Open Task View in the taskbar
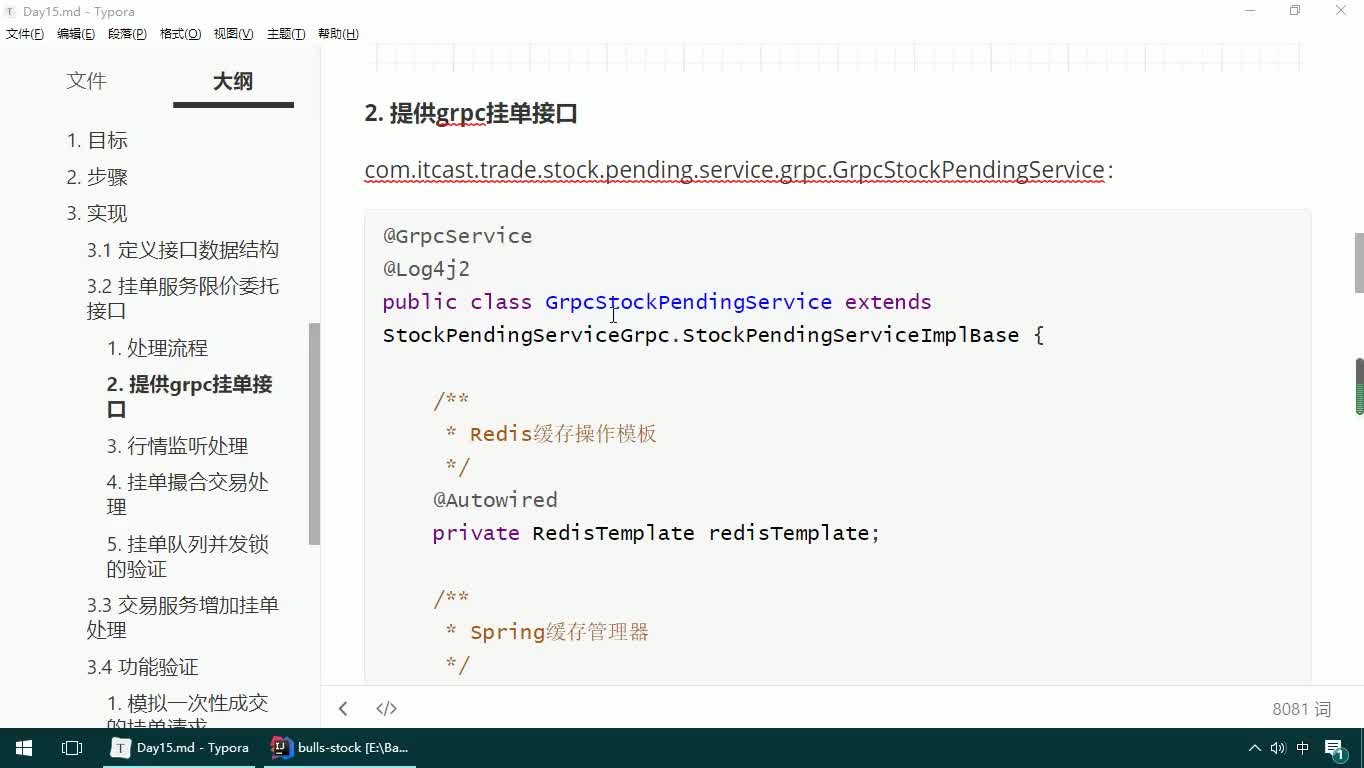This screenshot has height=768, width=1364. (x=72, y=748)
